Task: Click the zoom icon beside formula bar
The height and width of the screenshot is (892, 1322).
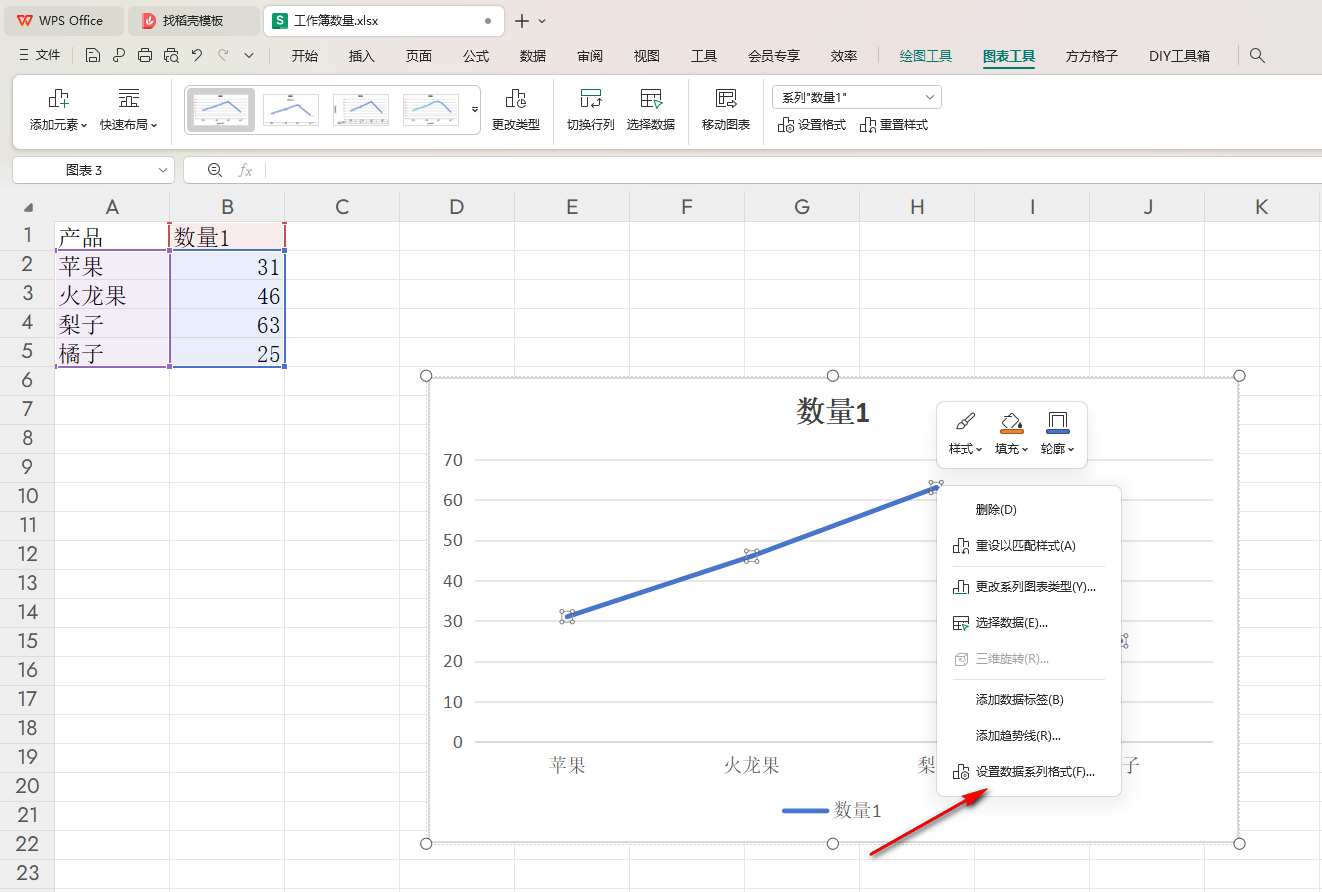Action: click(x=214, y=170)
